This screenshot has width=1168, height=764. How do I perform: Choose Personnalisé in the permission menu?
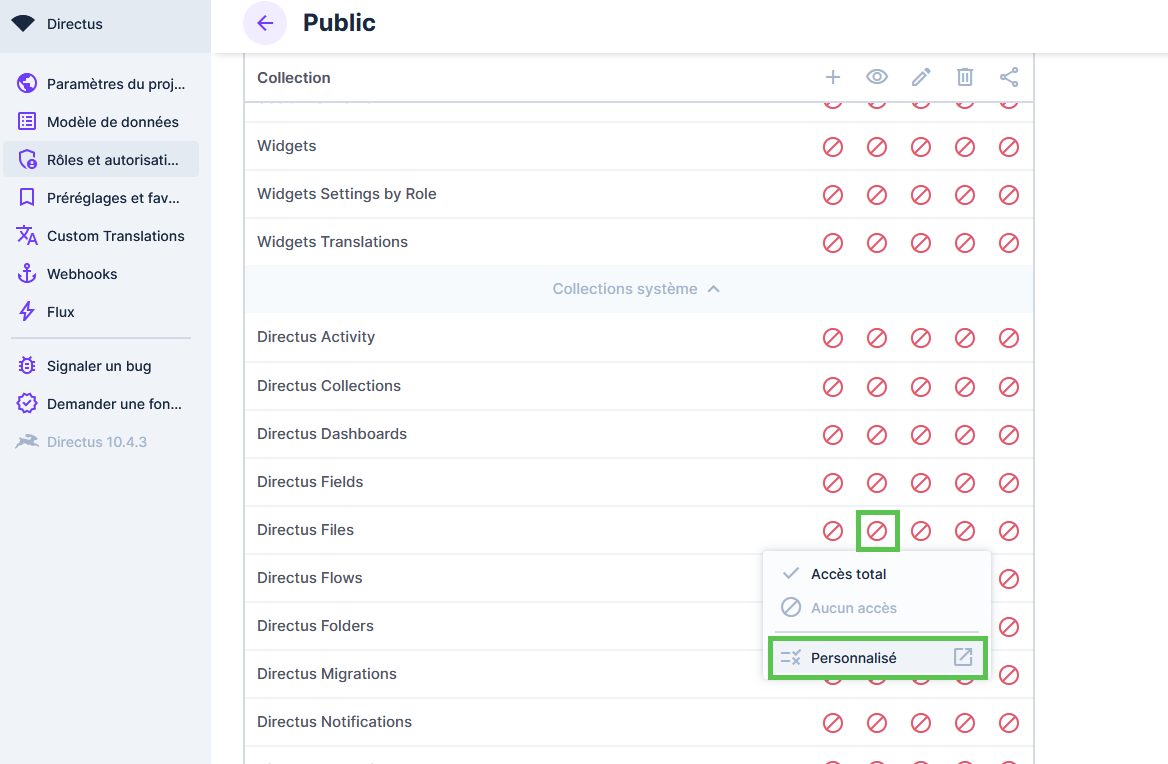[853, 658]
